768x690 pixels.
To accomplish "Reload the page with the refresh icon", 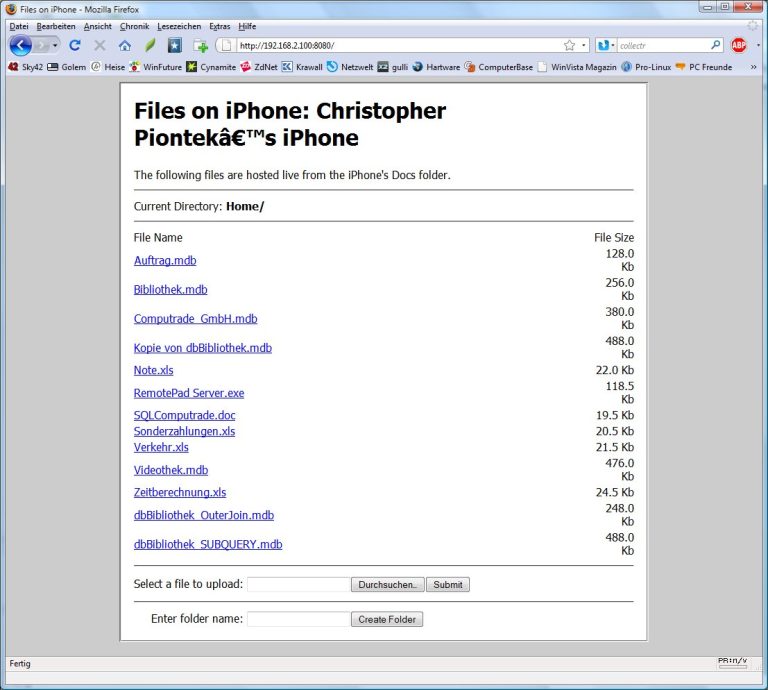I will 74,46.
